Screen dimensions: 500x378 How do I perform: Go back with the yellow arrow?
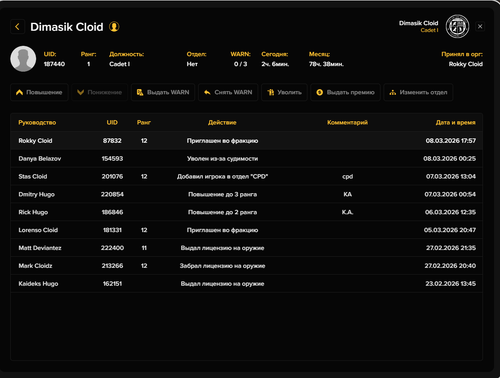tap(17, 27)
